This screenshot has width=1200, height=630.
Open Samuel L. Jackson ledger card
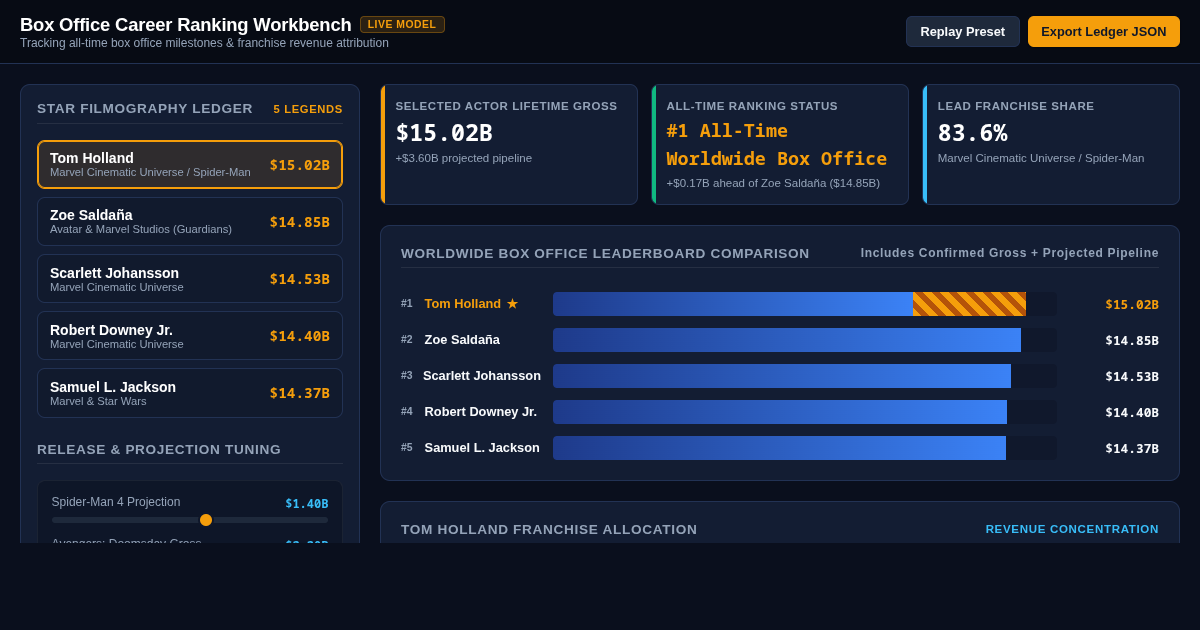point(190,393)
